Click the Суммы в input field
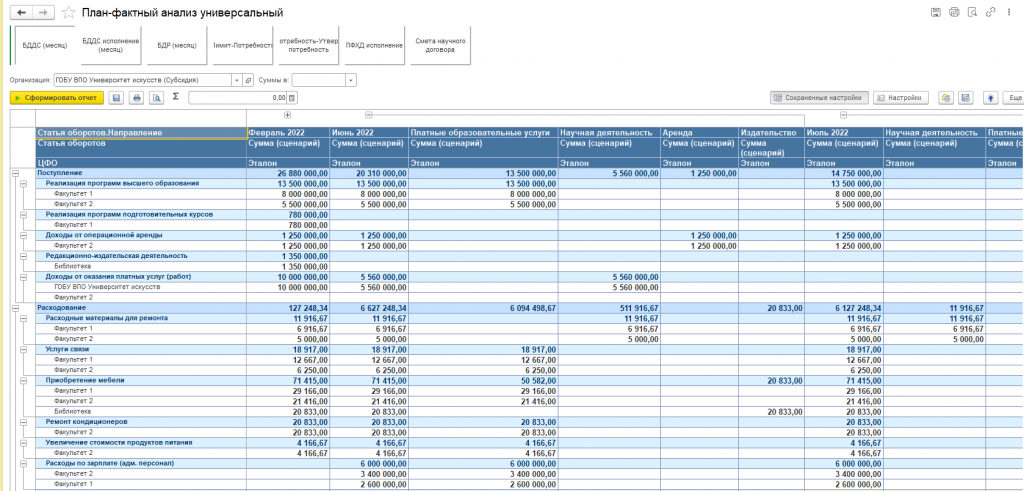 point(319,80)
